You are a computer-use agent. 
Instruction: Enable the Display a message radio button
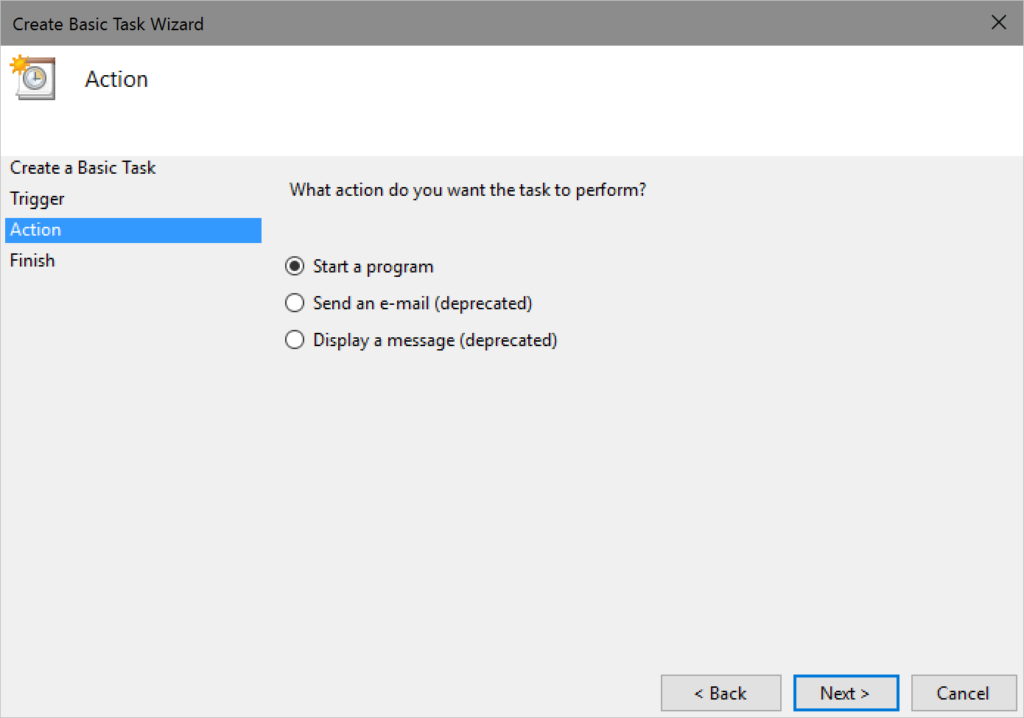tap(294, 340)
